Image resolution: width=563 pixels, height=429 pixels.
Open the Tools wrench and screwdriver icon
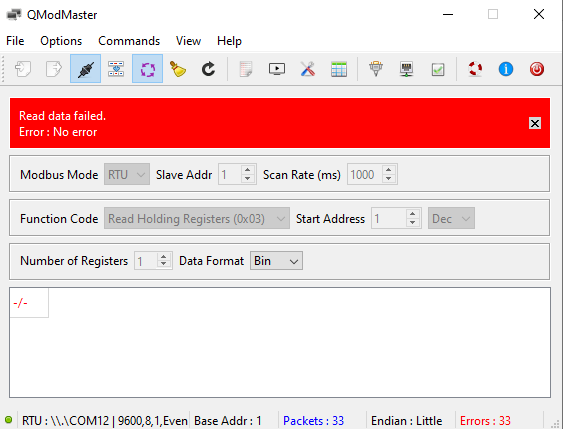[x=308, y=69]
